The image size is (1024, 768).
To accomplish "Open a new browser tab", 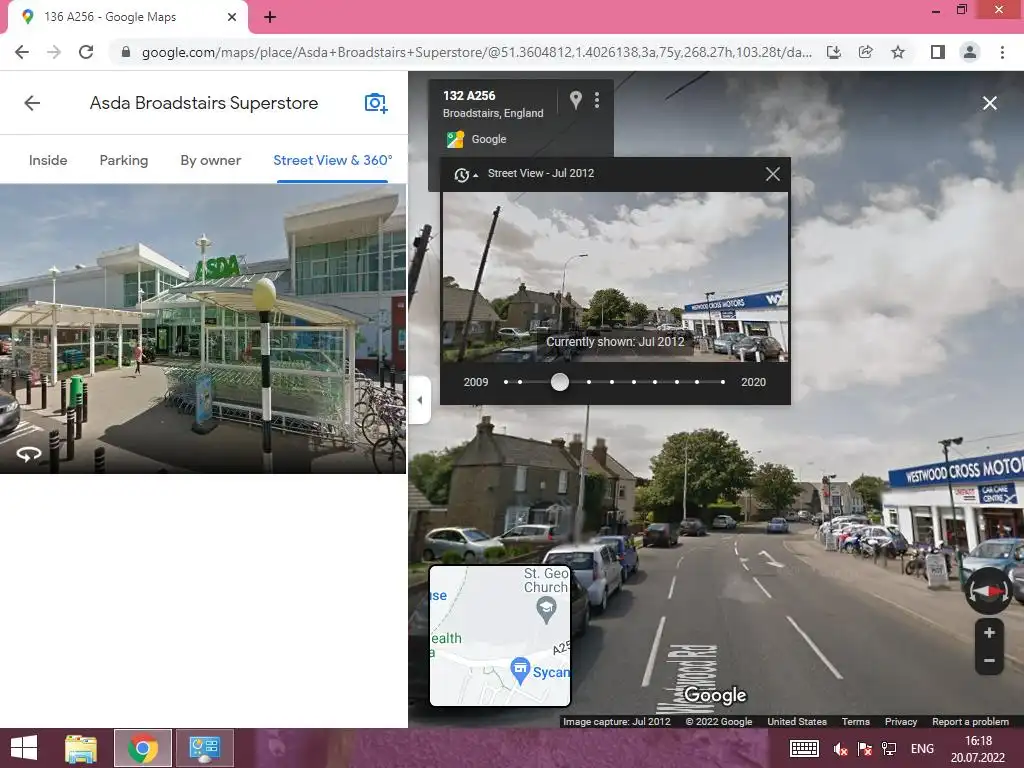I will pos(270,17).
